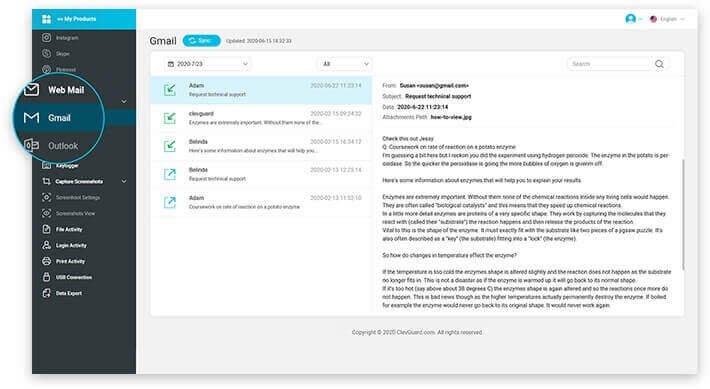The image size is (710, 389).
Task: Click the Capture Screenshots crop icon
Action: [47, 181]
